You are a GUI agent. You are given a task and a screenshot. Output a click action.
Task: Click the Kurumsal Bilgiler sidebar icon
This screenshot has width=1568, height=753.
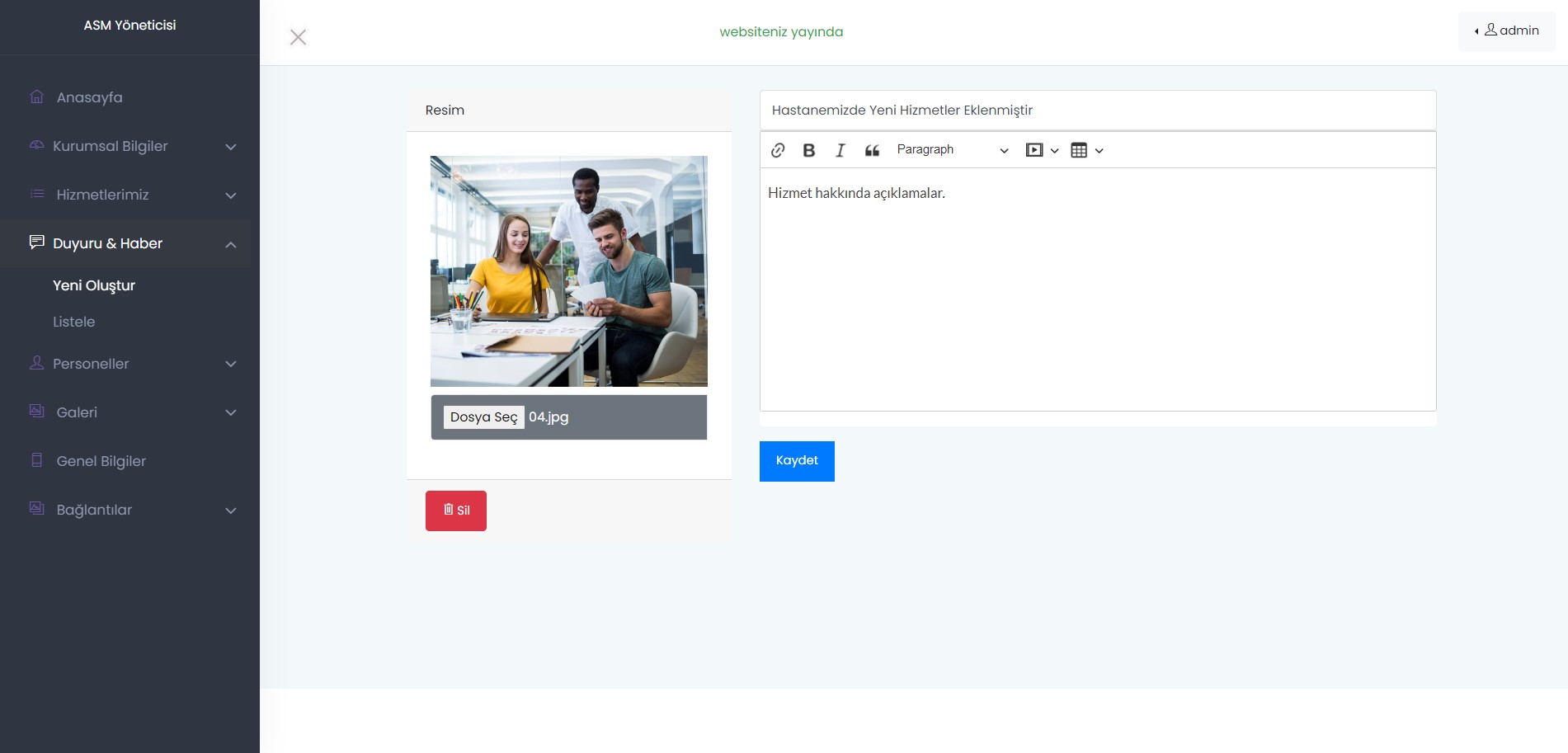click(37, 145)
